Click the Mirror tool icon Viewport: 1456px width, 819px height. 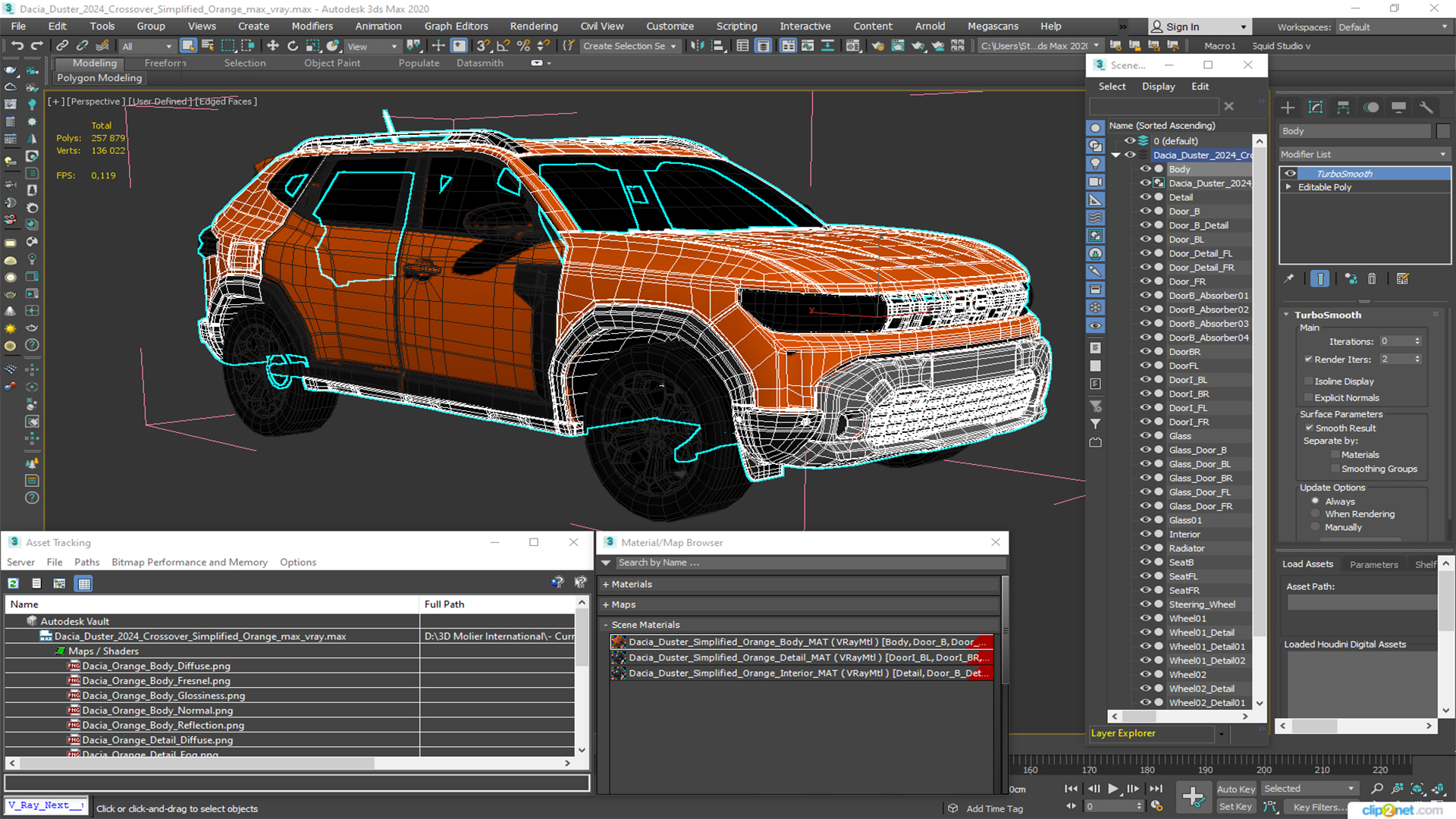697,46
